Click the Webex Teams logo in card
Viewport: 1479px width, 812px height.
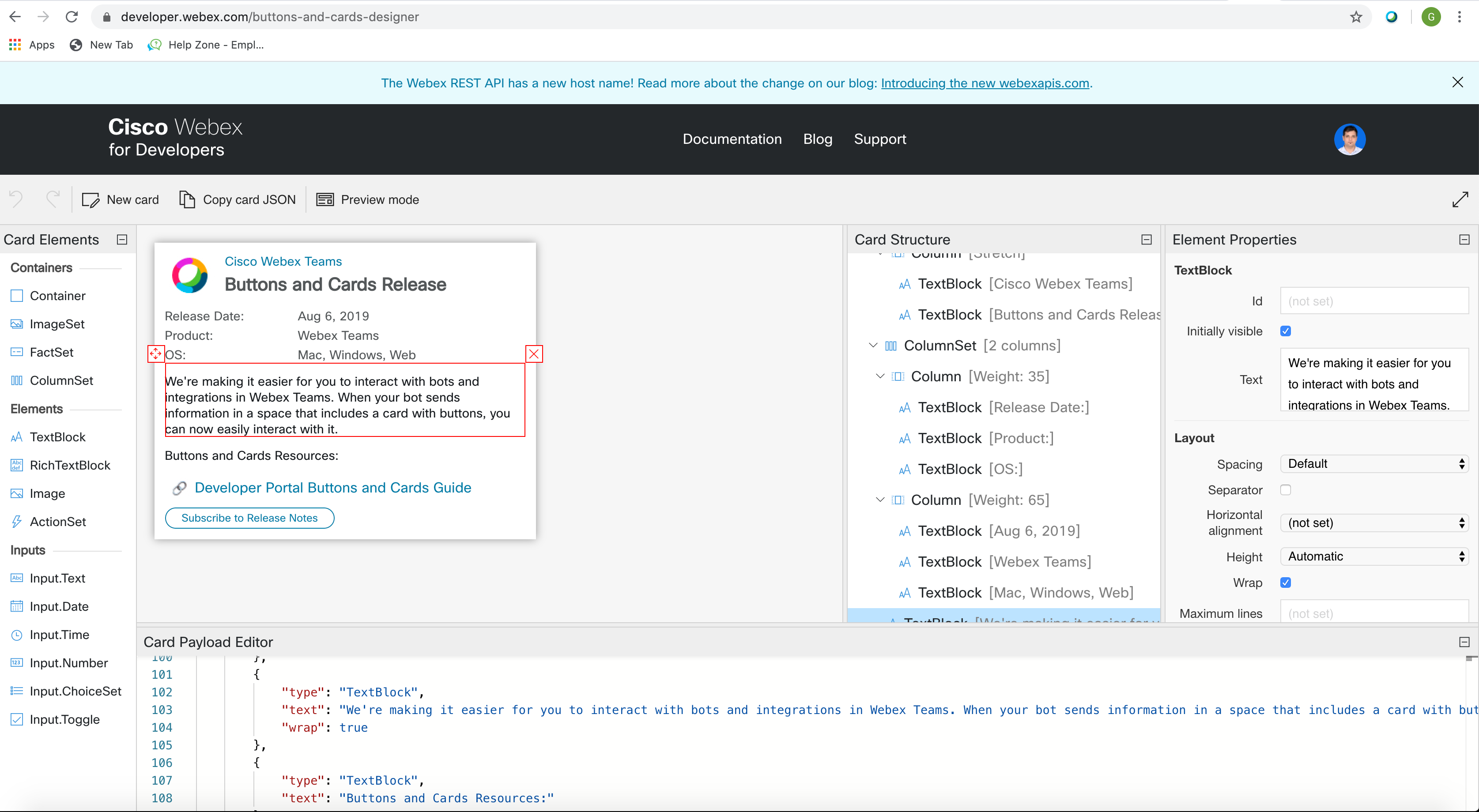pyautogui.click(x=190, y=275)
